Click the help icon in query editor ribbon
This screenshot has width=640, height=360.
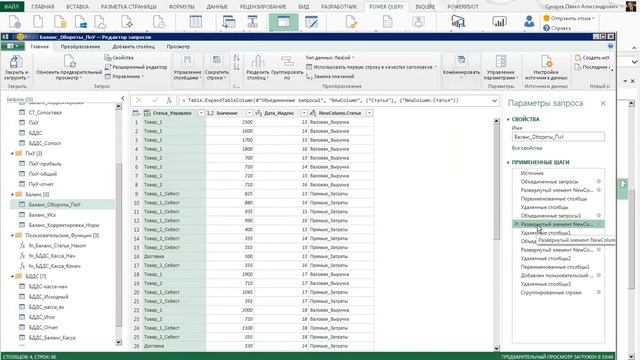610,46
